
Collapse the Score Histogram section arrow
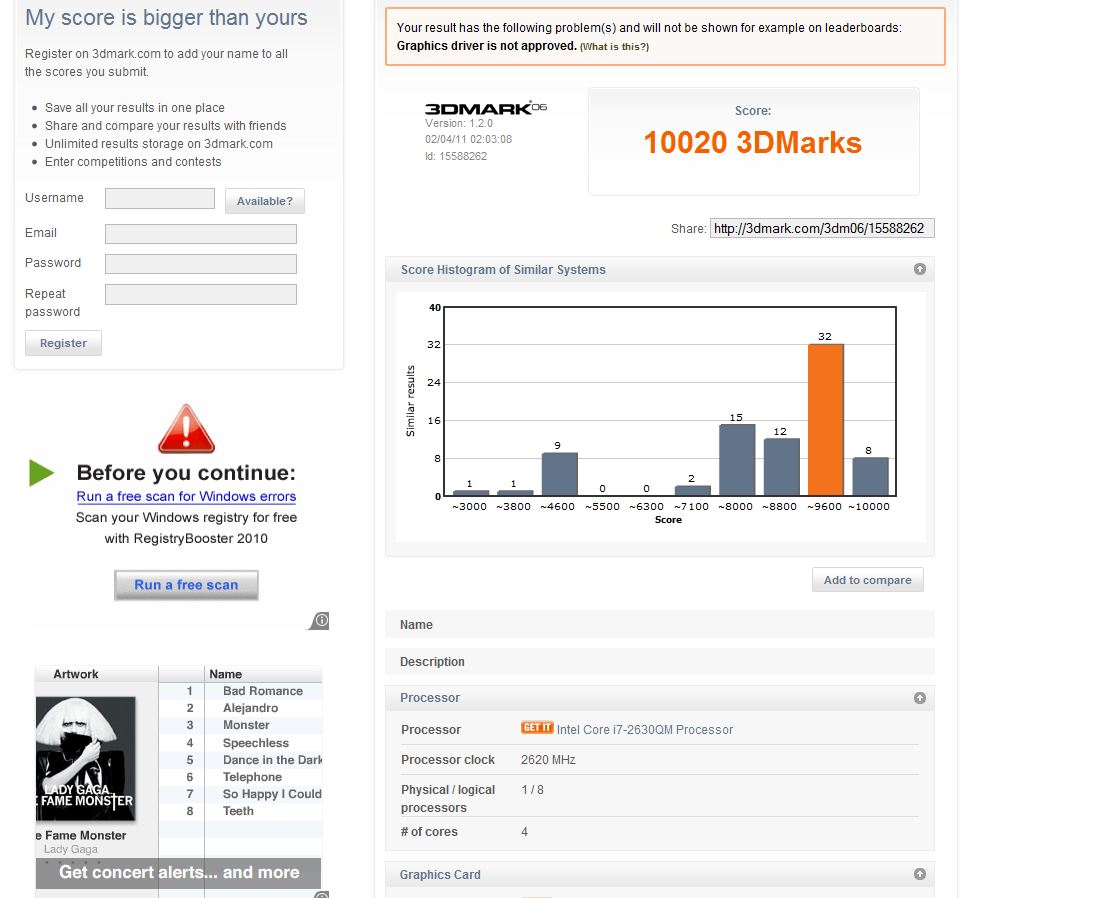pyautogui.click(x=920, y=269)
